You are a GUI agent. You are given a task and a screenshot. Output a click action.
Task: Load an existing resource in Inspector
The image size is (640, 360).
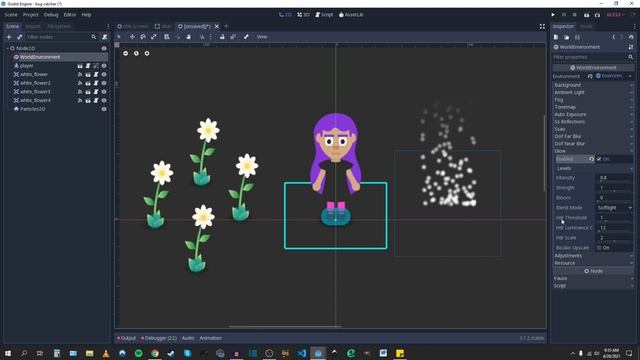point(567,37)
